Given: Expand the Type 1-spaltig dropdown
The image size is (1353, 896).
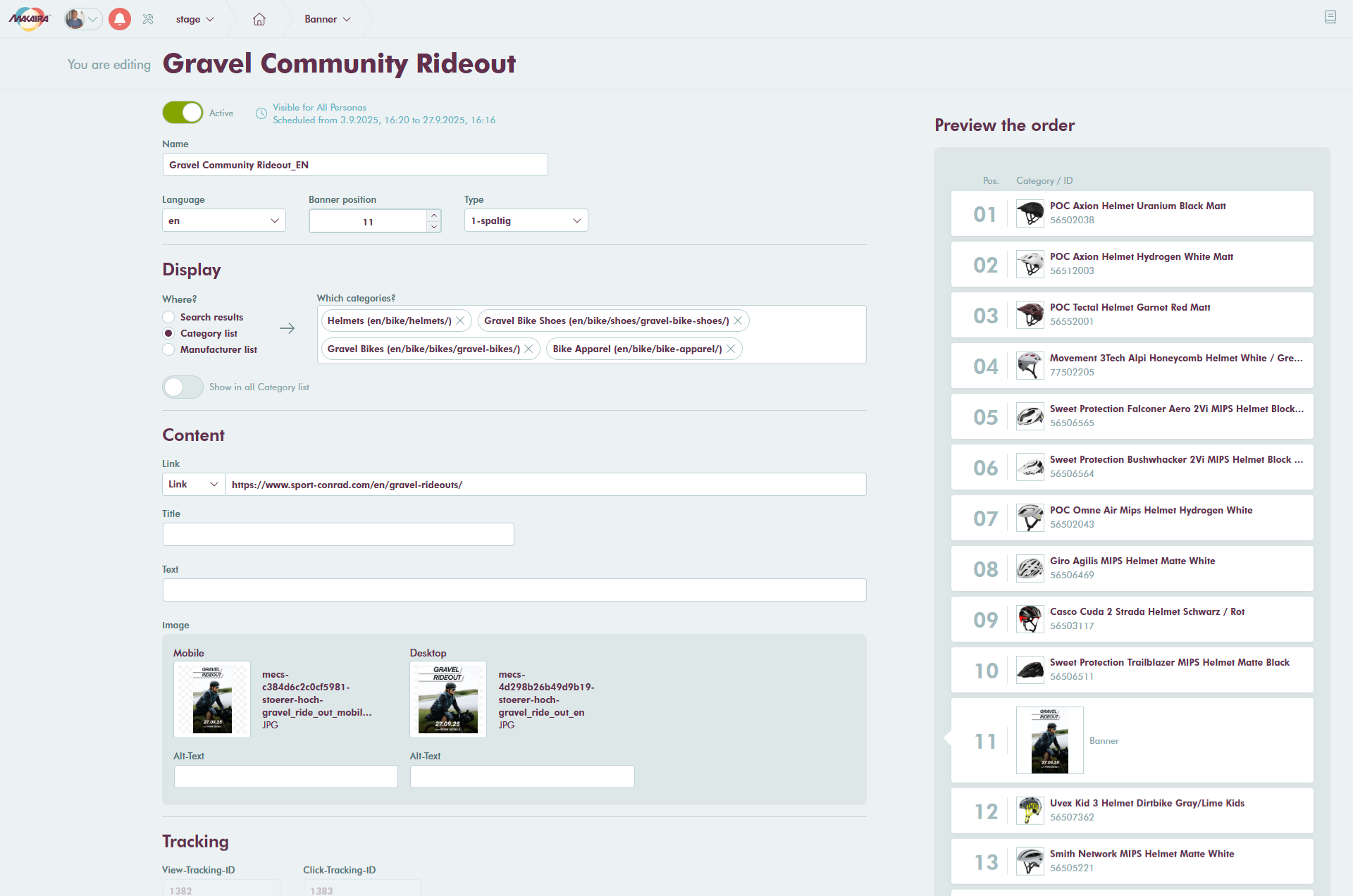Looking at the screenshot, I should pos(526,220).
